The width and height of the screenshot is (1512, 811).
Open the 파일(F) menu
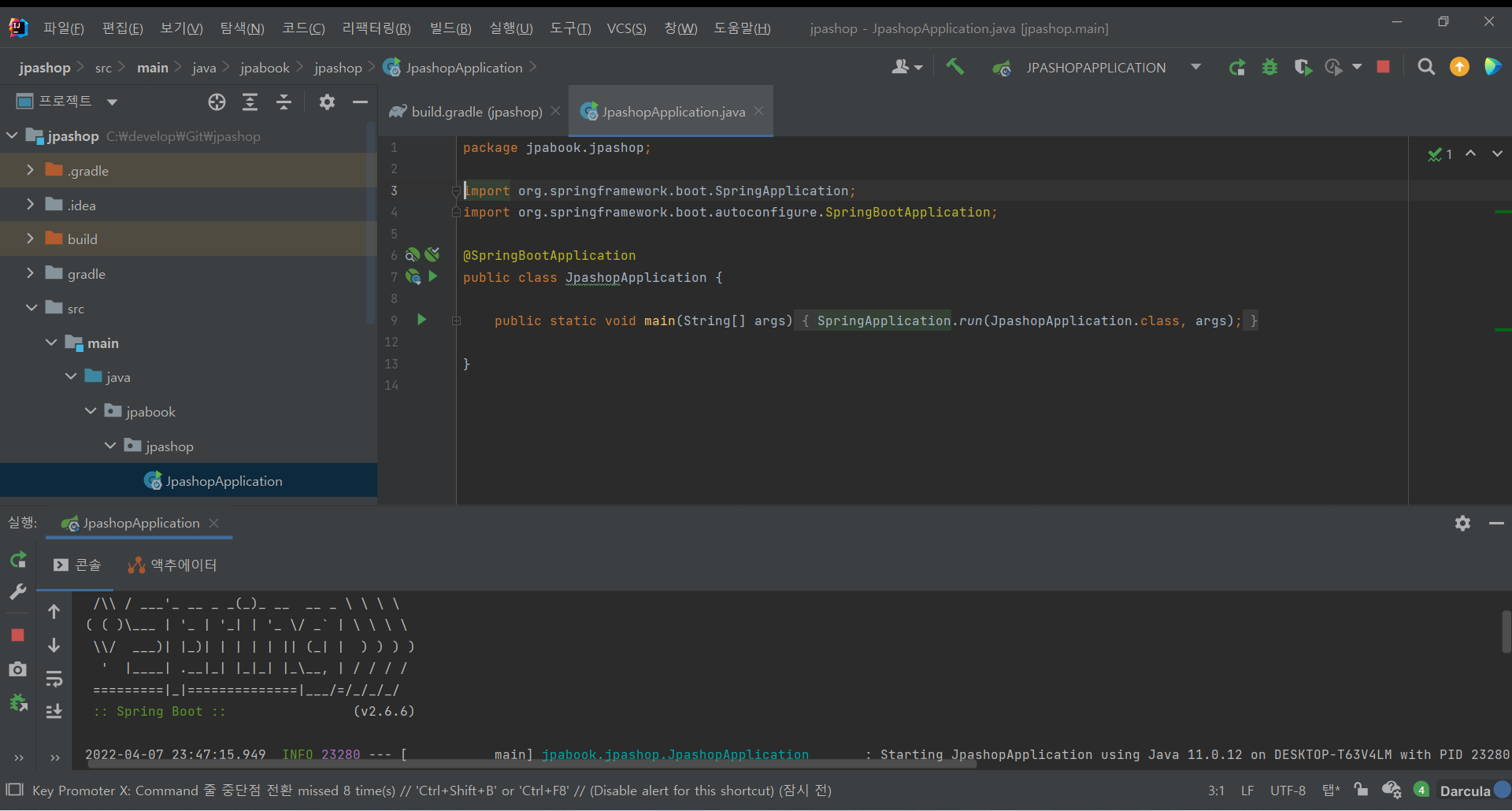click(x=63, y=28)
